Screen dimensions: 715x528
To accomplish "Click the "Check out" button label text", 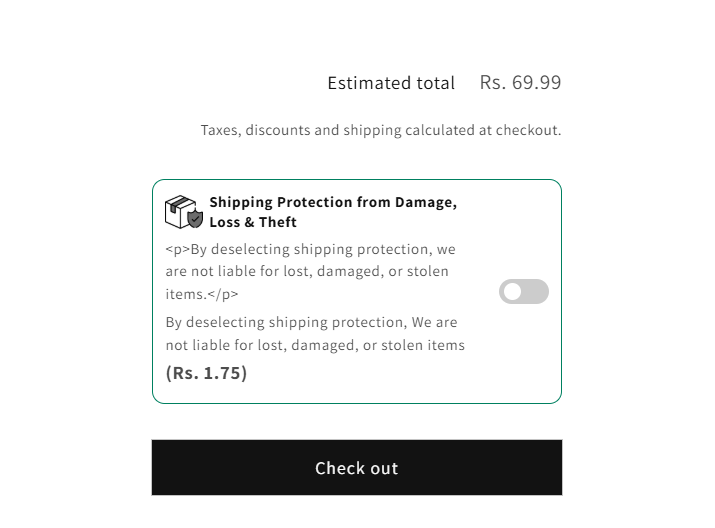I will click(356, 468).
